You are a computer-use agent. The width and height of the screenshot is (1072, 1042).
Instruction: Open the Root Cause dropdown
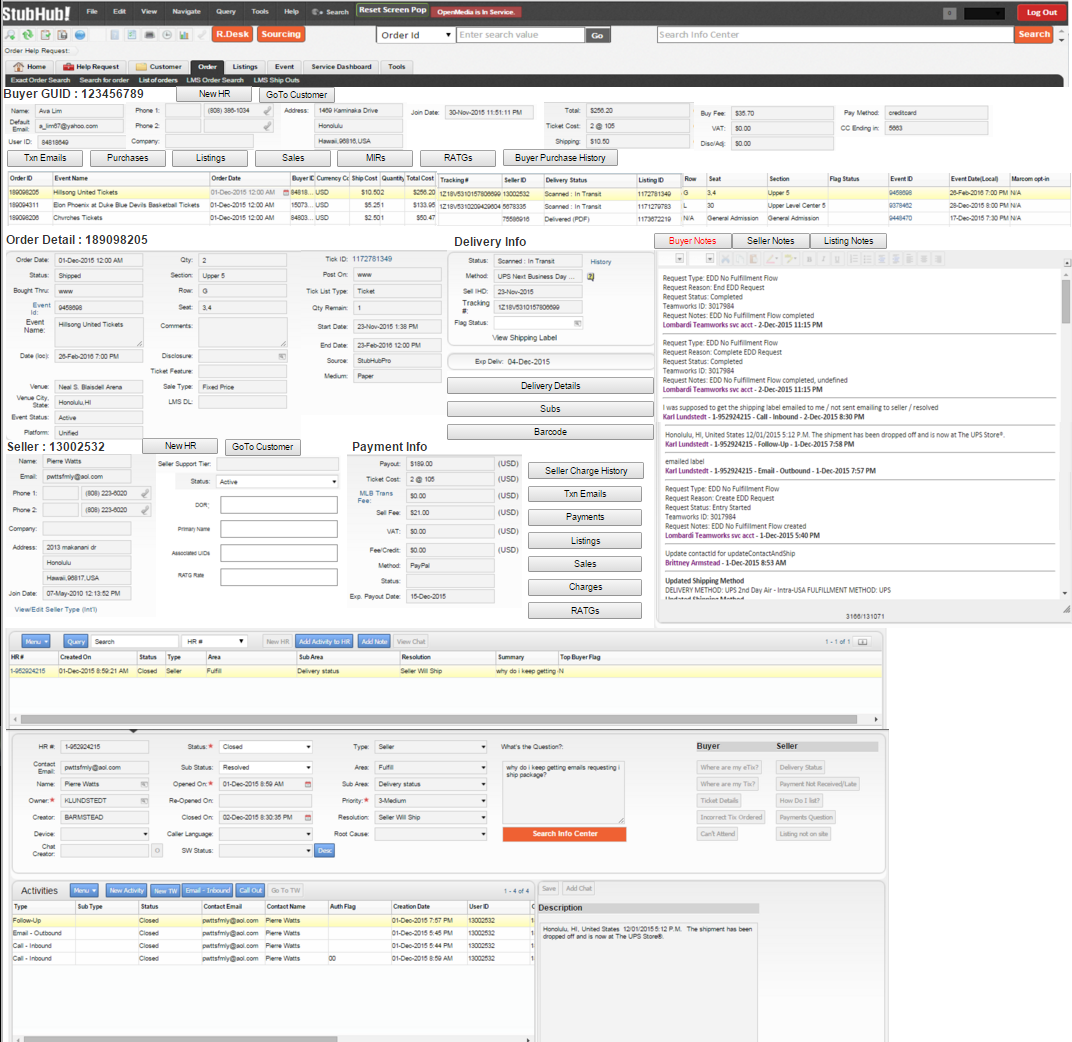pyautogui.click(x=431, y=834)
